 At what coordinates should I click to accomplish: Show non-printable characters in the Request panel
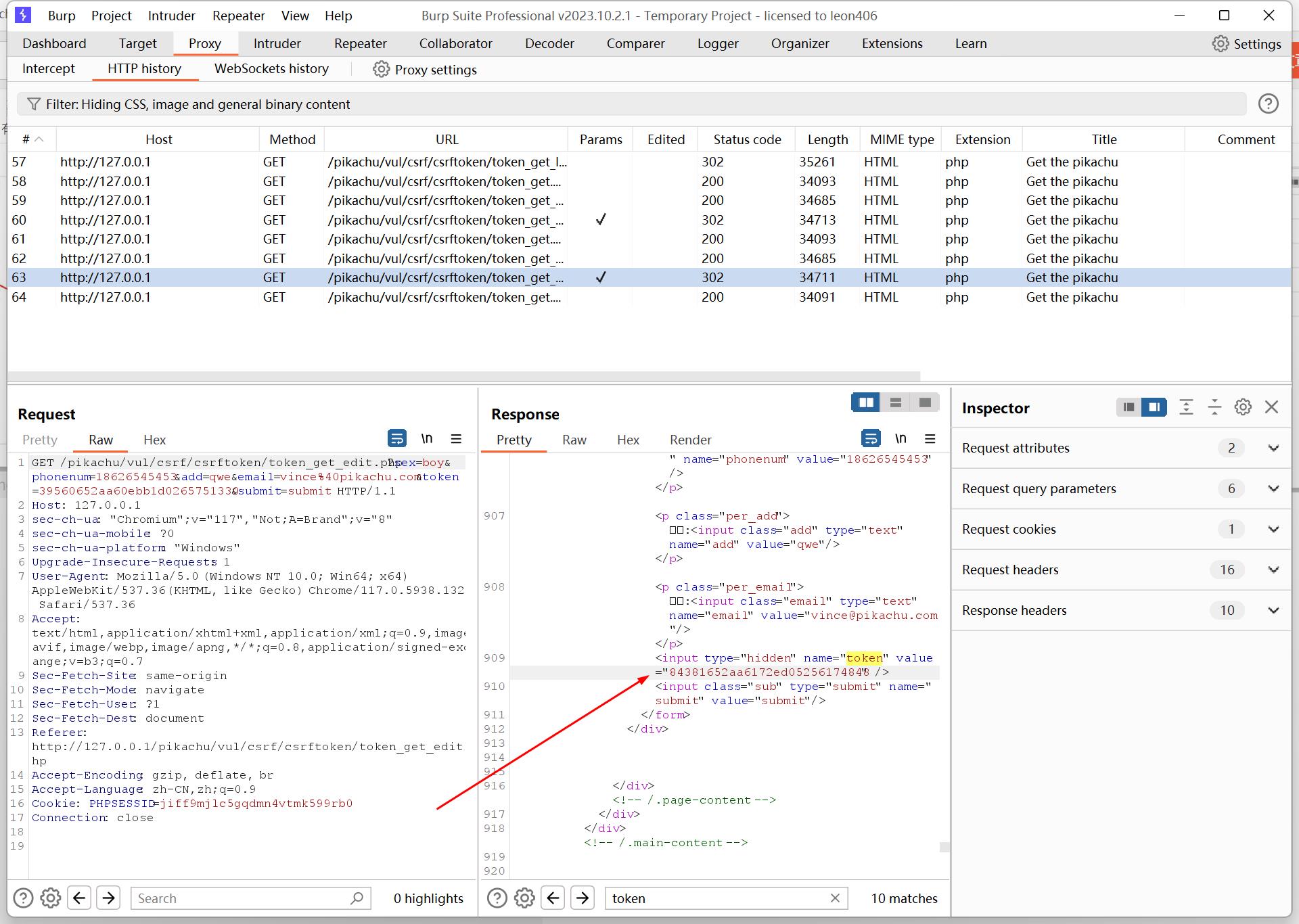click(427, 438)
